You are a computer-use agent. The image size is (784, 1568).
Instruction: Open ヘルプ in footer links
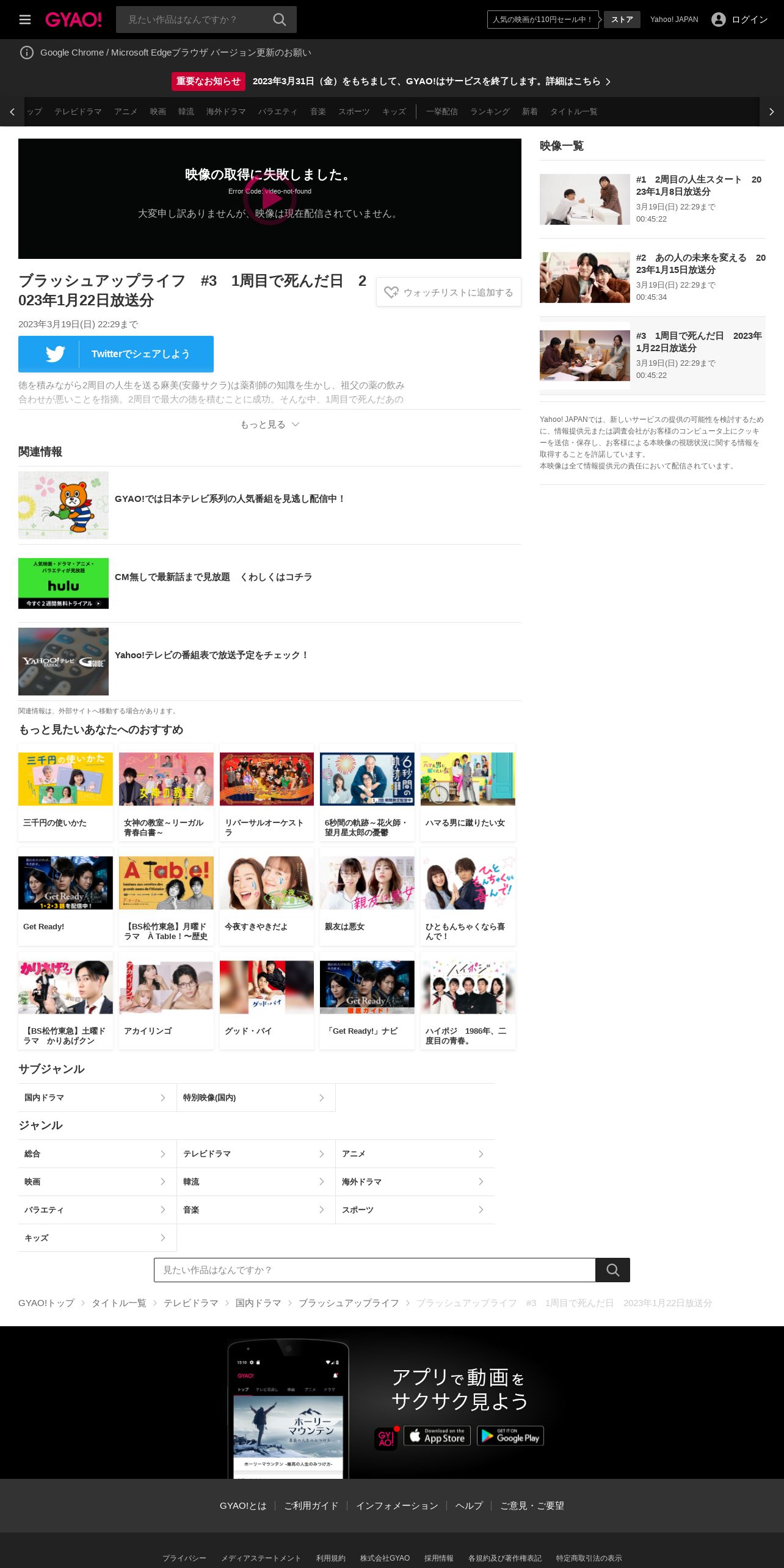(469, 1506)
